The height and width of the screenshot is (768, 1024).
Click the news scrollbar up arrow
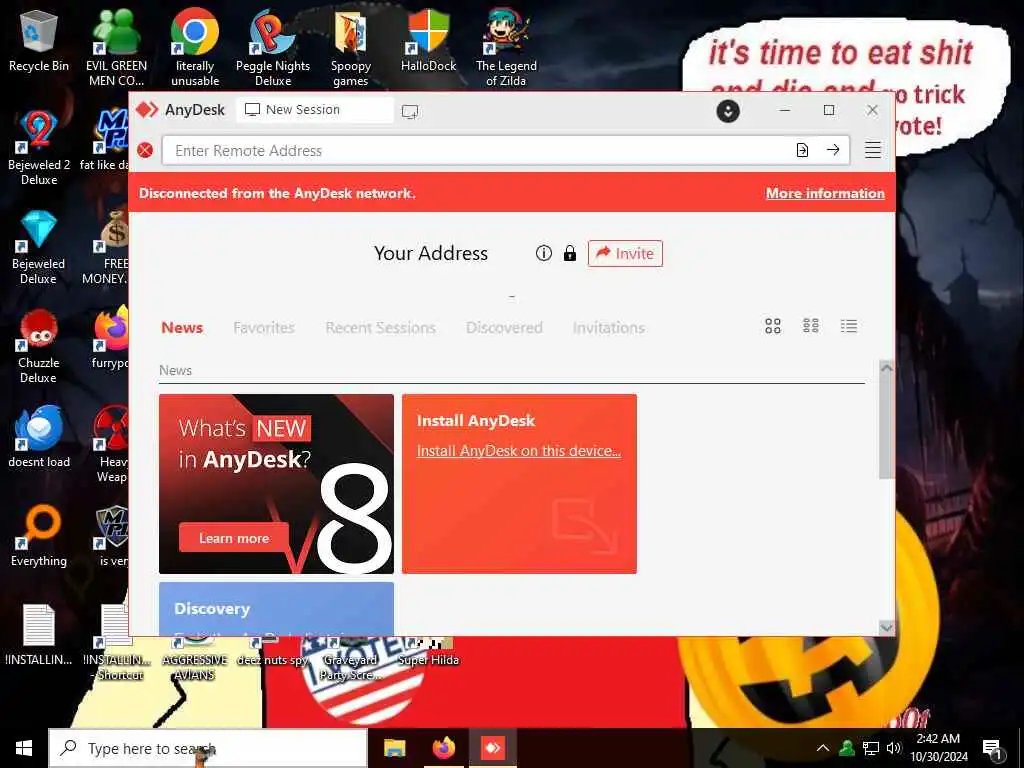(x=886, y=368)
